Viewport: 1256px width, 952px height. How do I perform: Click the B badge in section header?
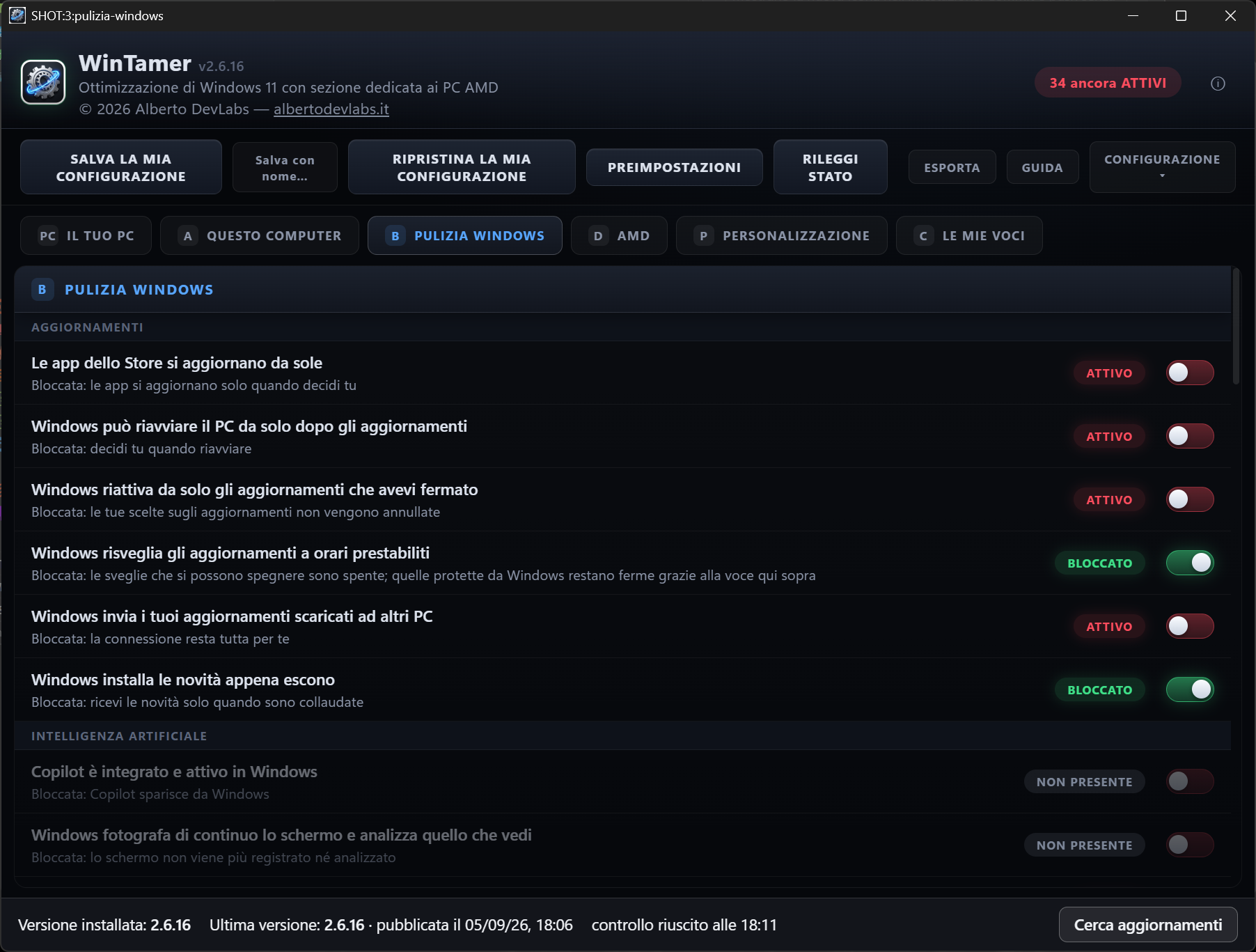tap(42, 290)
